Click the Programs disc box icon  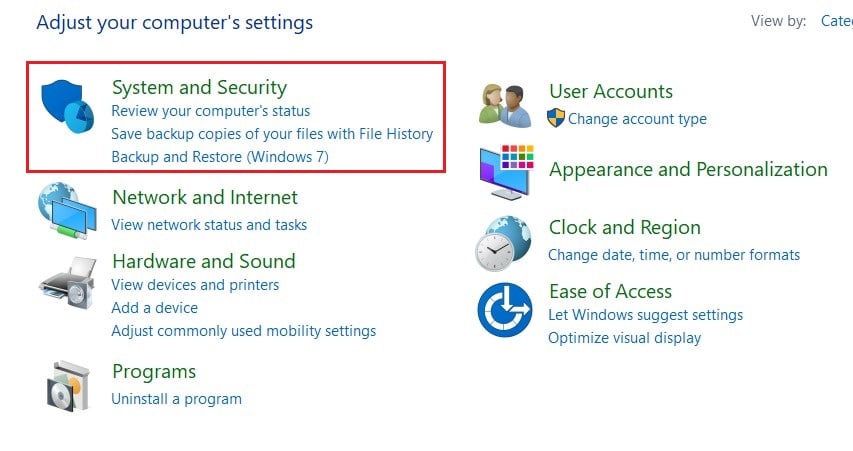pos(68,385)
